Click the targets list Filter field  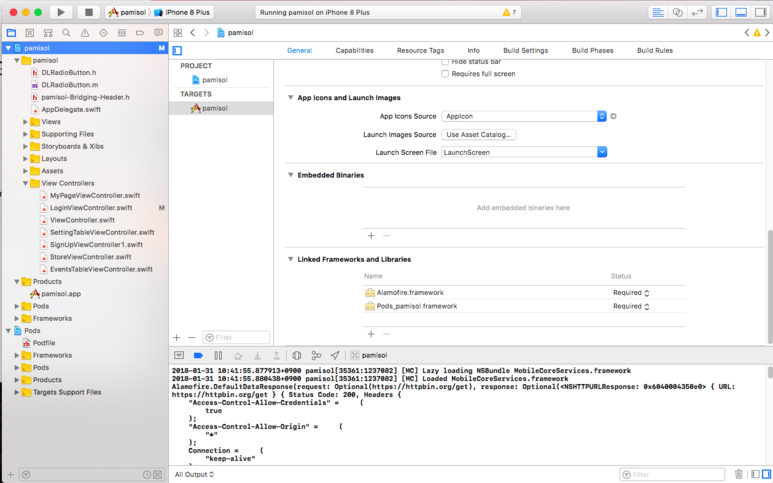[x=236, y=338]
